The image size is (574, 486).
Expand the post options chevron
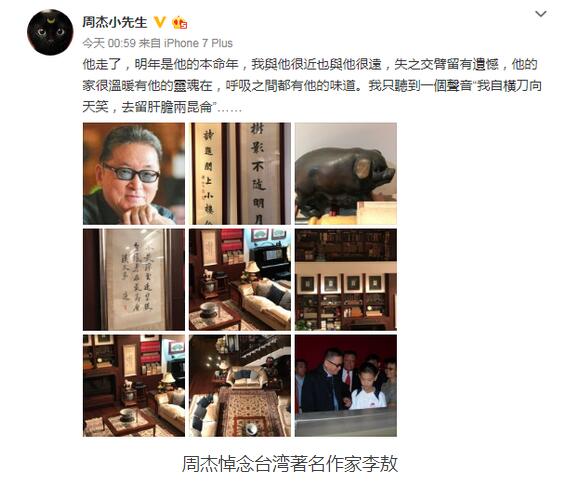pyautogui.click(x=541, y=14)
